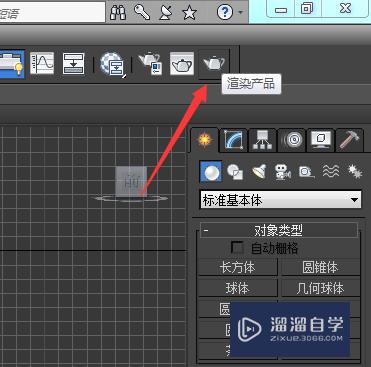371x367 pixels.
Task: Click the binoculars search icon
Action: [118, 12]
